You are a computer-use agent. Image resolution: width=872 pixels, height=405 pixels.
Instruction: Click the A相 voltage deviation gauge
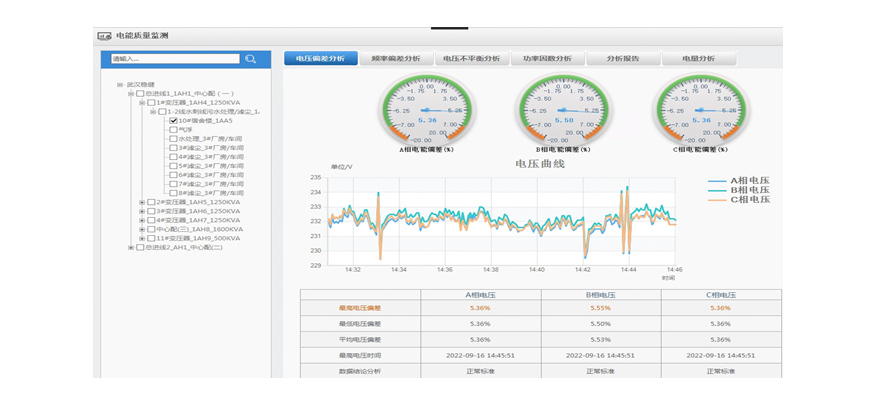pos(426,112)
